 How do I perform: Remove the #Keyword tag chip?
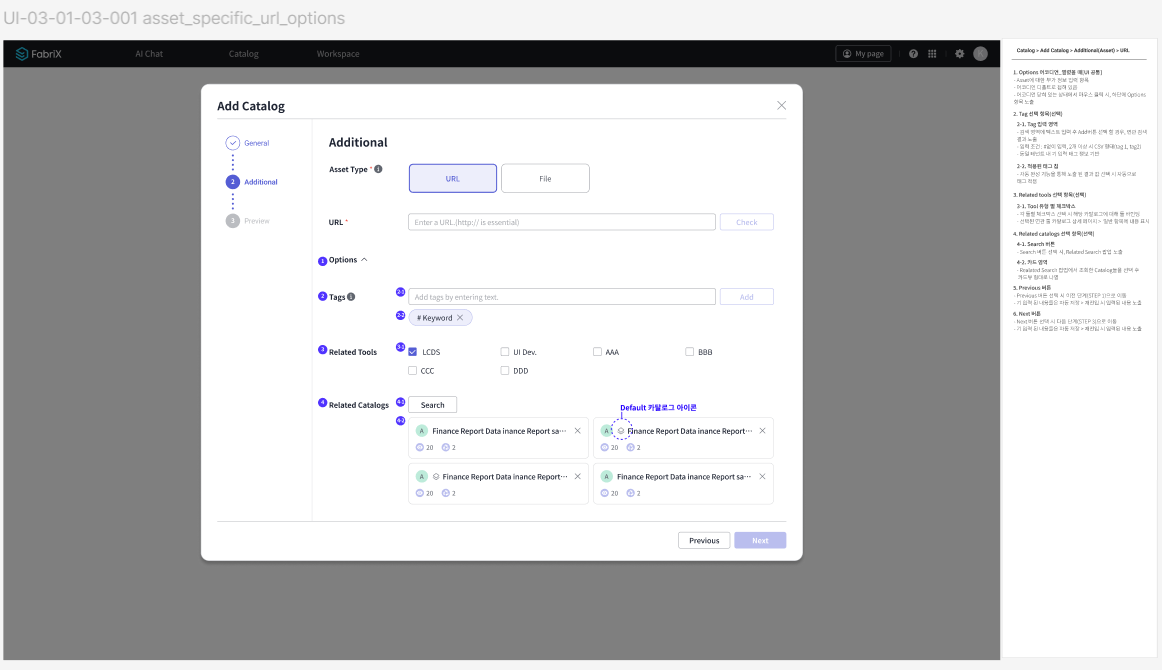[x=460, y=317]
